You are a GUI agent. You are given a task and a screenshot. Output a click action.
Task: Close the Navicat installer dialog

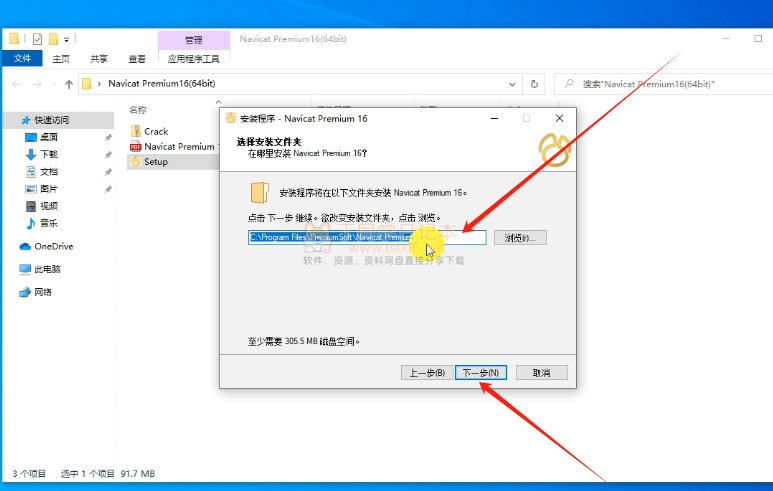559,118
